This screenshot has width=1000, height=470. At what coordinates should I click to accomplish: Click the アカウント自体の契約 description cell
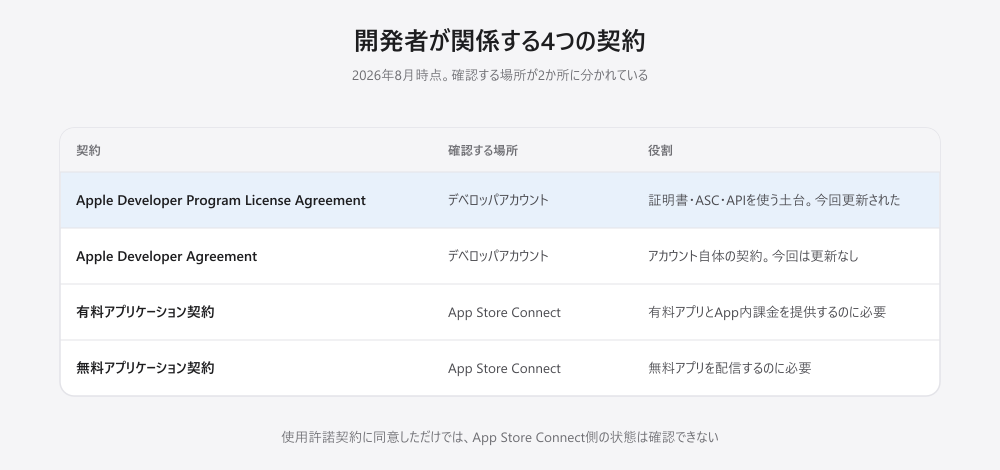click(753, 256)
